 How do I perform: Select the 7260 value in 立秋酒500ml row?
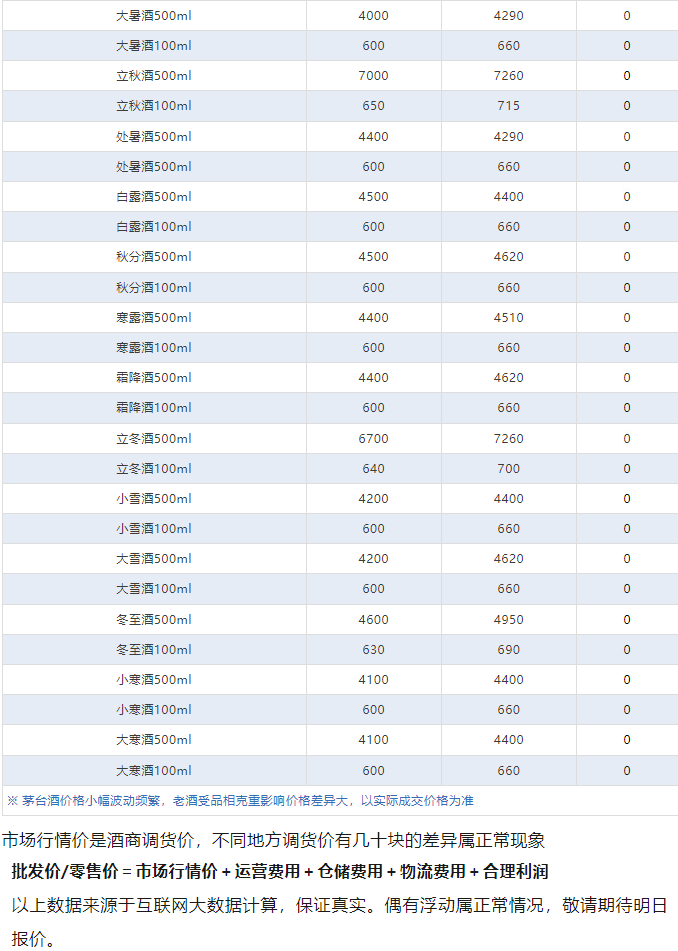coord(509,76)
